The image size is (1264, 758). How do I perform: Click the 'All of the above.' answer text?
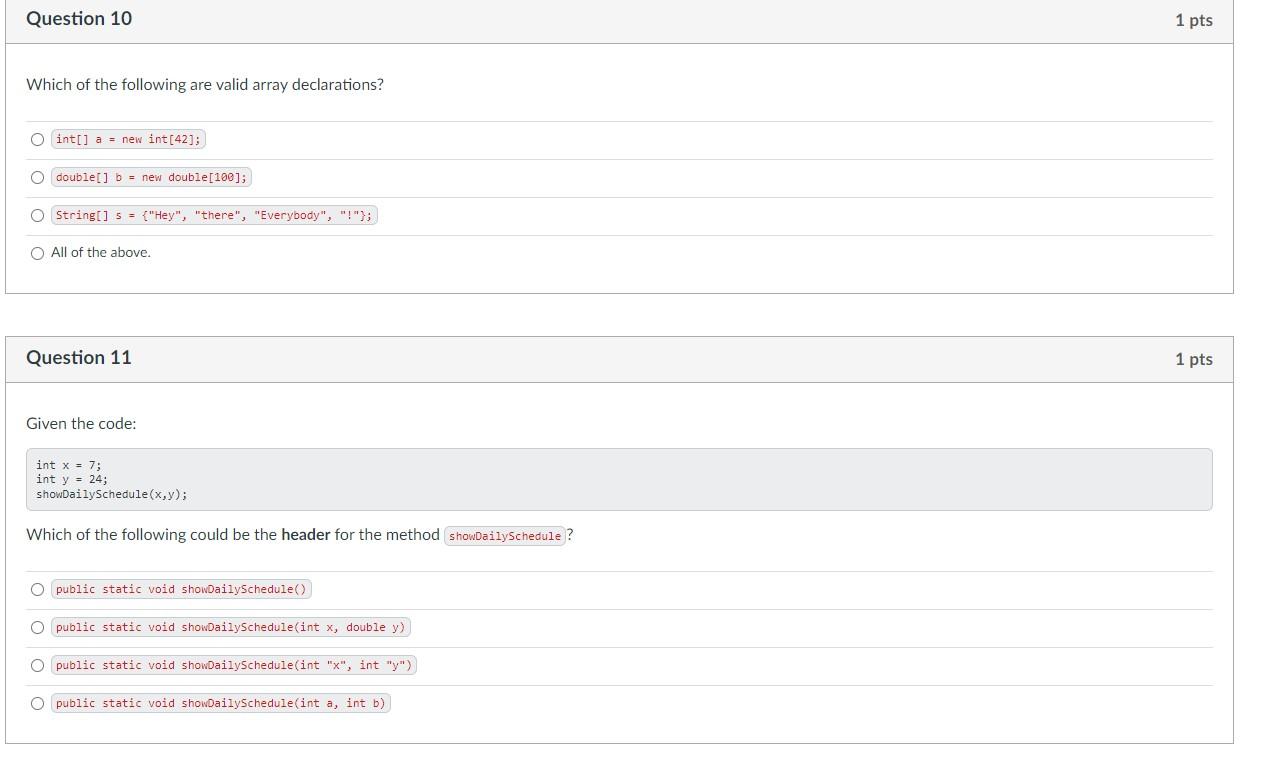pos(101,252)
